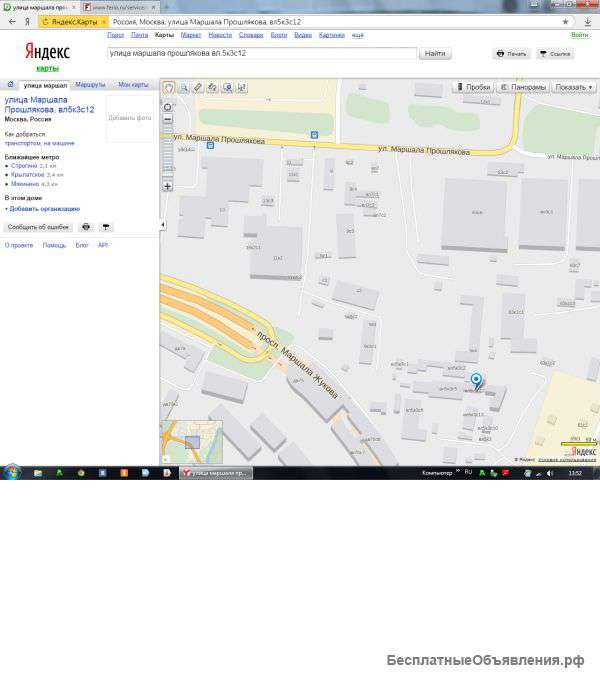The height and width of the screenshot is (673, 600).
Task: Open the Блог footer link
Action: pos(82,245)
